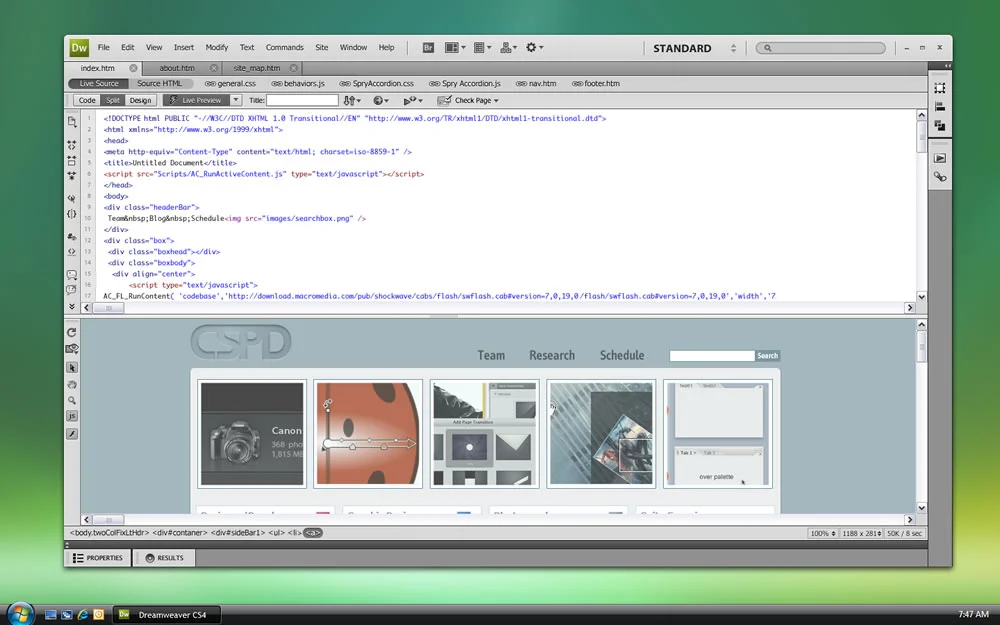The width and height of the screenshot is (1000, 625).
Task: Switch to Design view
Action: pyautogui.click(x=140, y=100)
